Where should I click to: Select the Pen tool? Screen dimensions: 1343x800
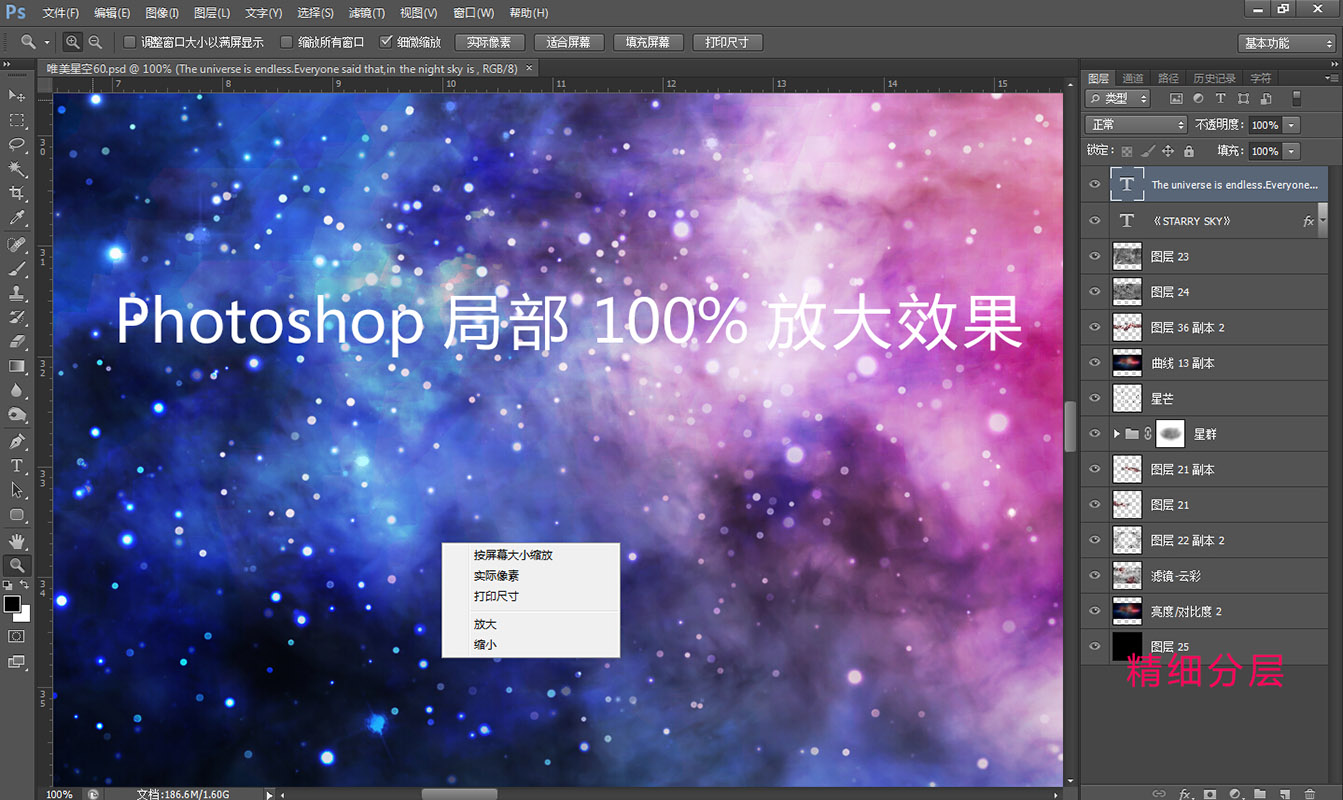(17, 441)
